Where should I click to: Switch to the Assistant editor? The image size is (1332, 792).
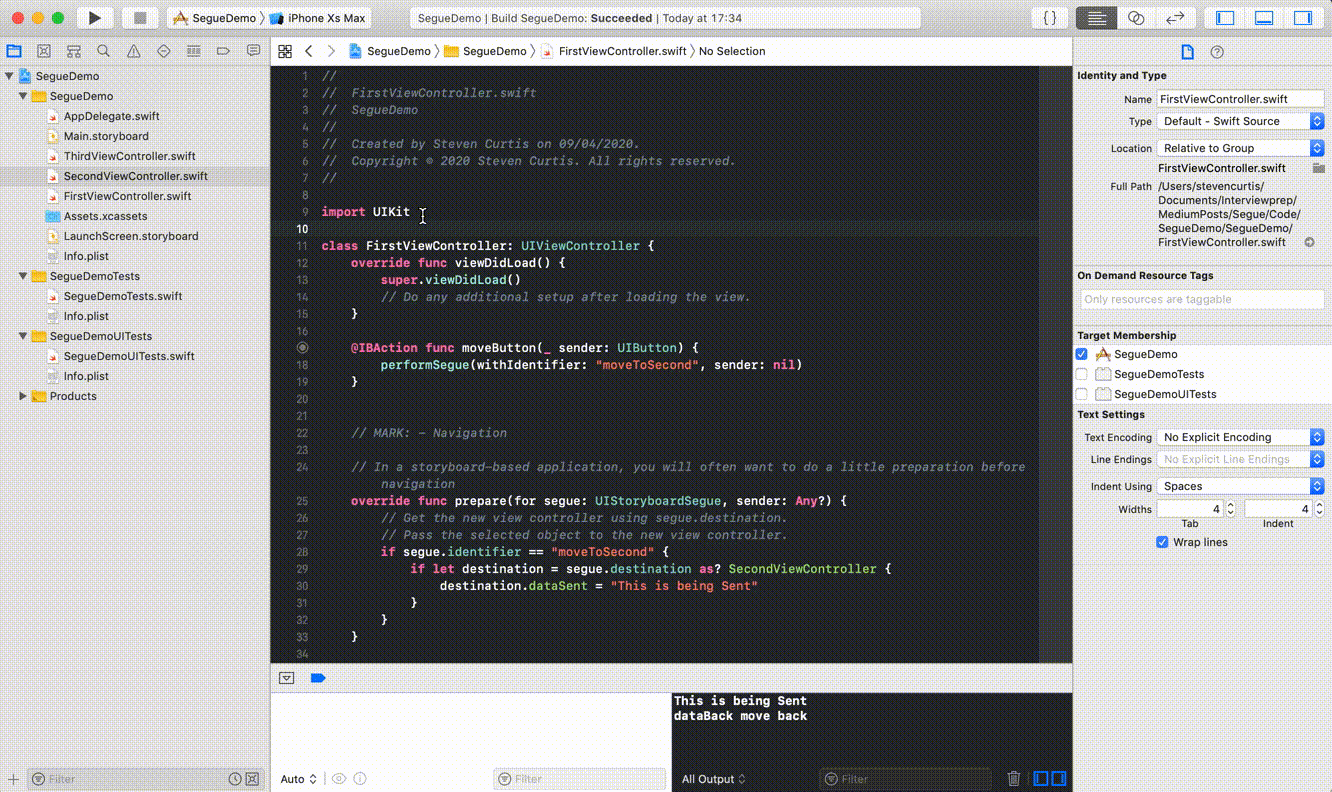tap(1136, 18)
